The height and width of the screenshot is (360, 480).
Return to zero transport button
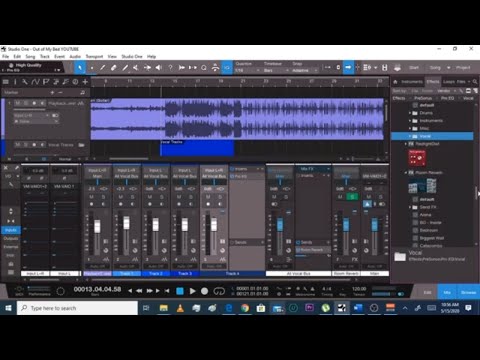click(167, 291)
